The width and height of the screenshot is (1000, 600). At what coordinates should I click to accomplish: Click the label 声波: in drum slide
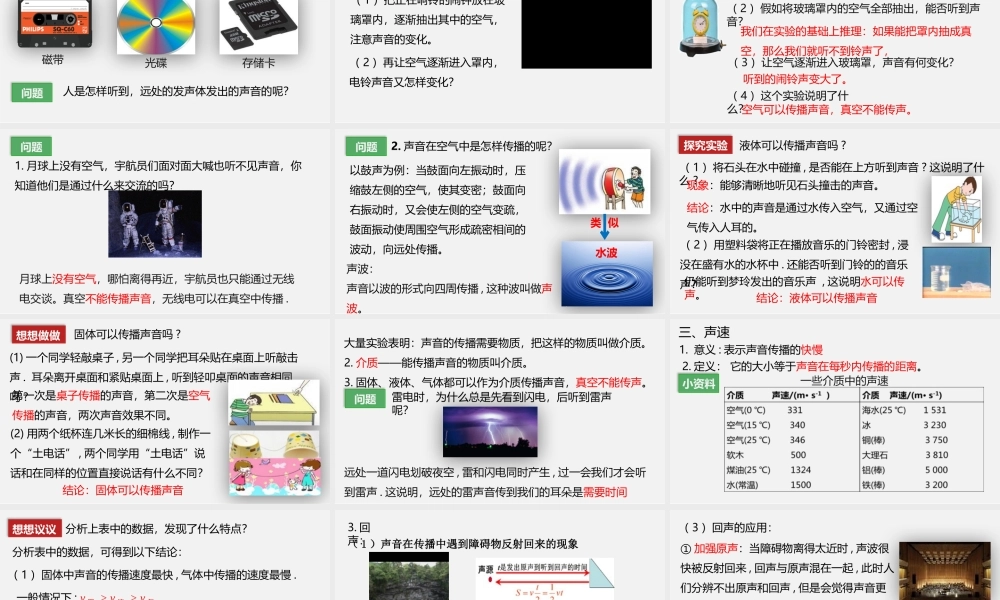(360, 268)
